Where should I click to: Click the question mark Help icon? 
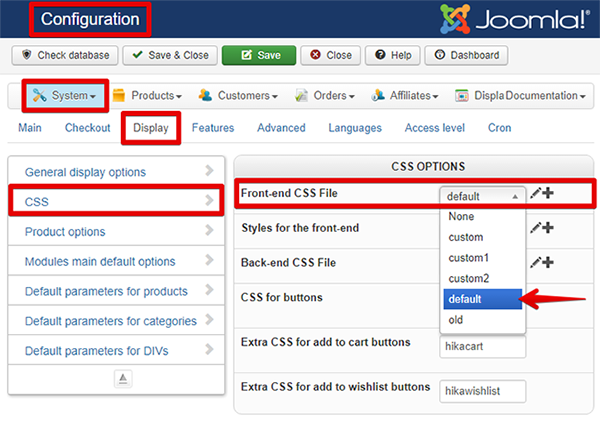tap(380, 55)
